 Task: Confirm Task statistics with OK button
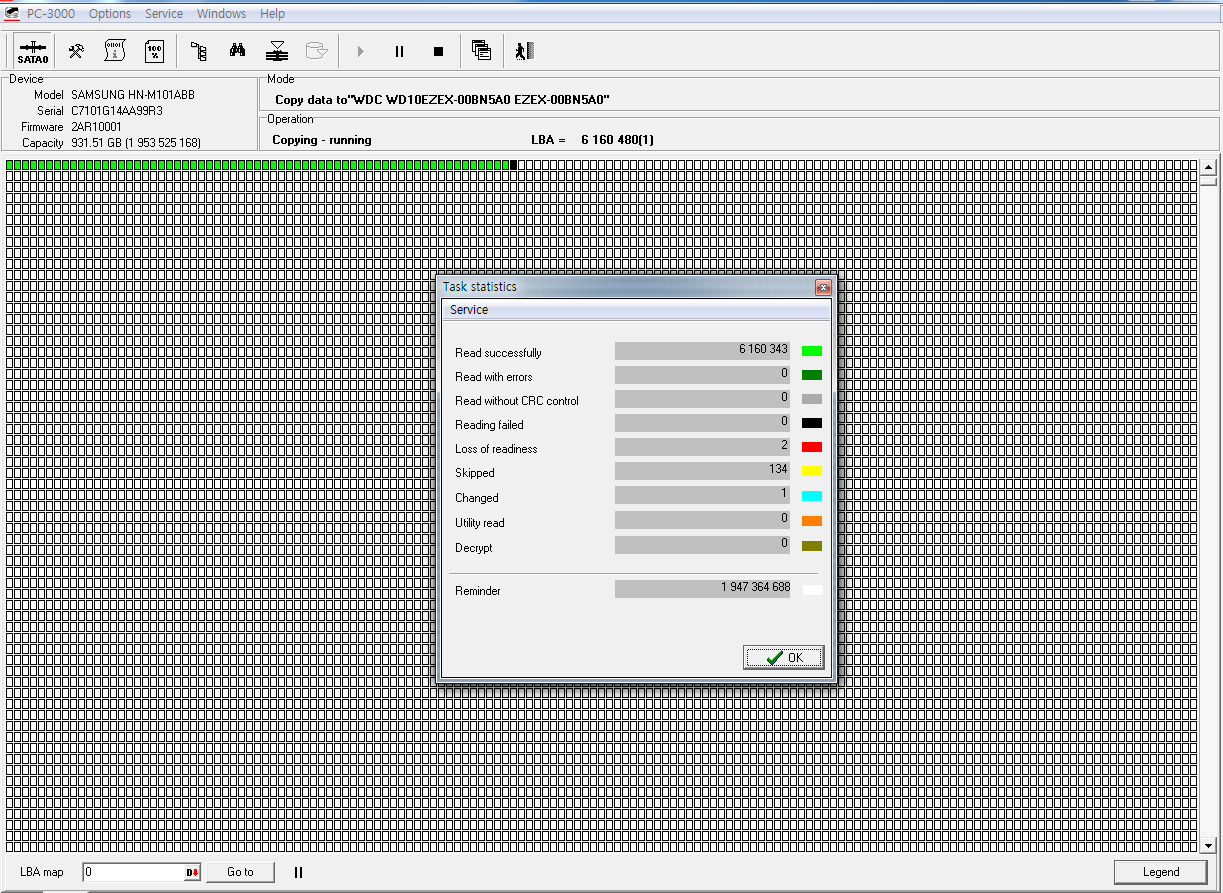784,657
